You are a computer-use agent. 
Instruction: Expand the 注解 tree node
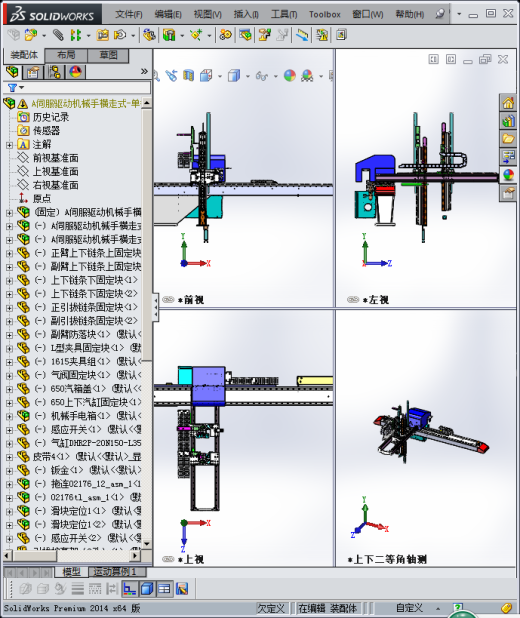[9, 145]
